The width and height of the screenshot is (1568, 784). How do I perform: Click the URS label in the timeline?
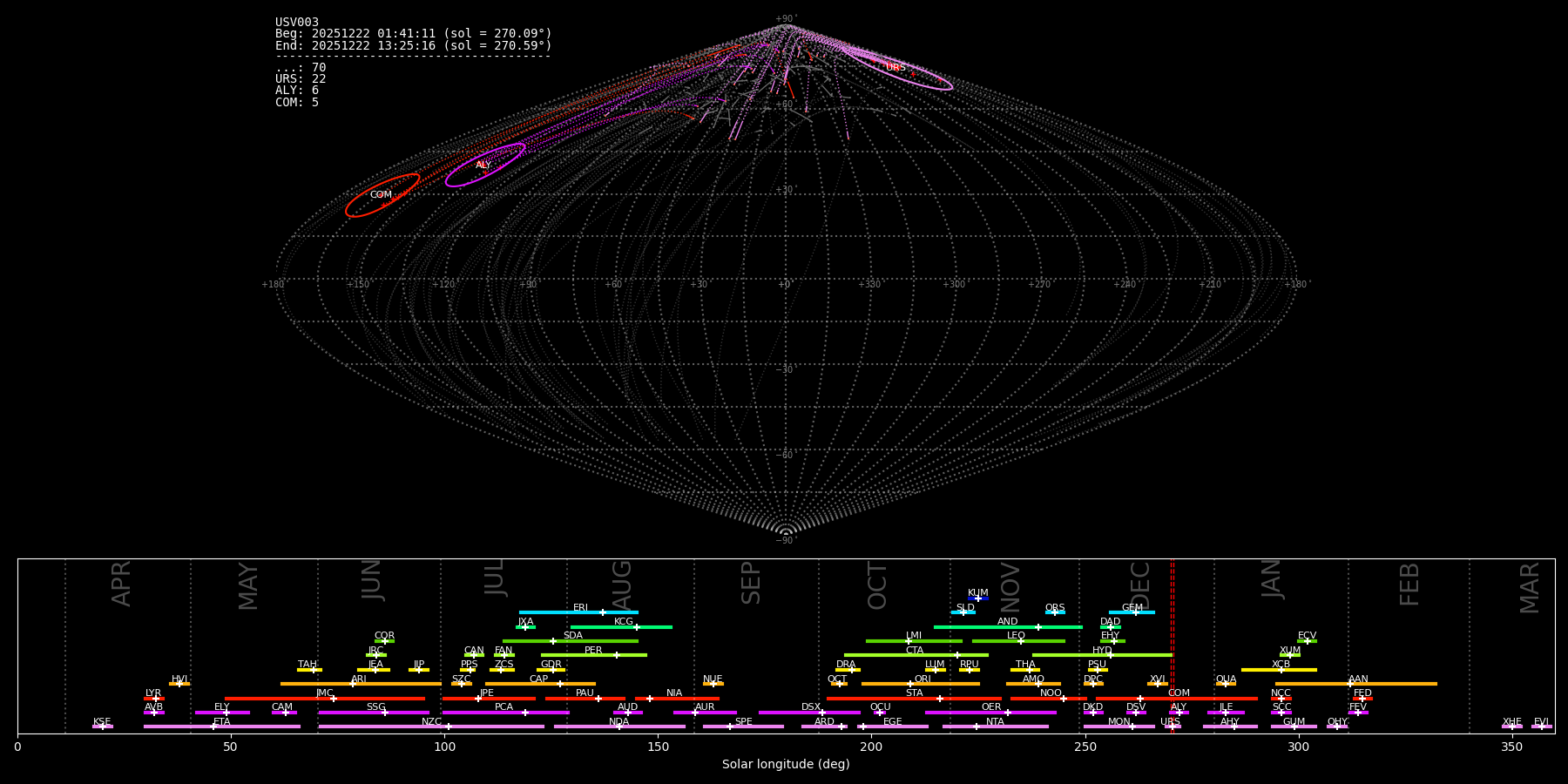coord(1170,722)
